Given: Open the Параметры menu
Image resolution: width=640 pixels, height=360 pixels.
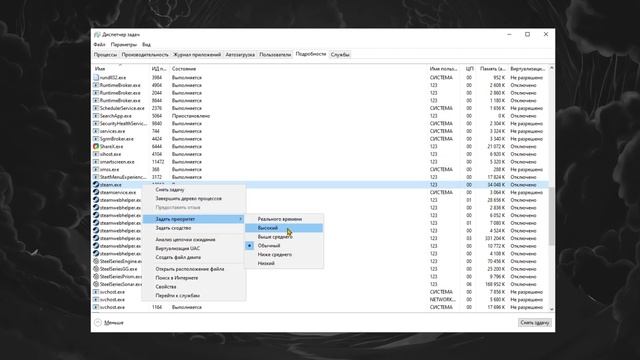Looking at the screenshot, I should [x=124, y=44].
